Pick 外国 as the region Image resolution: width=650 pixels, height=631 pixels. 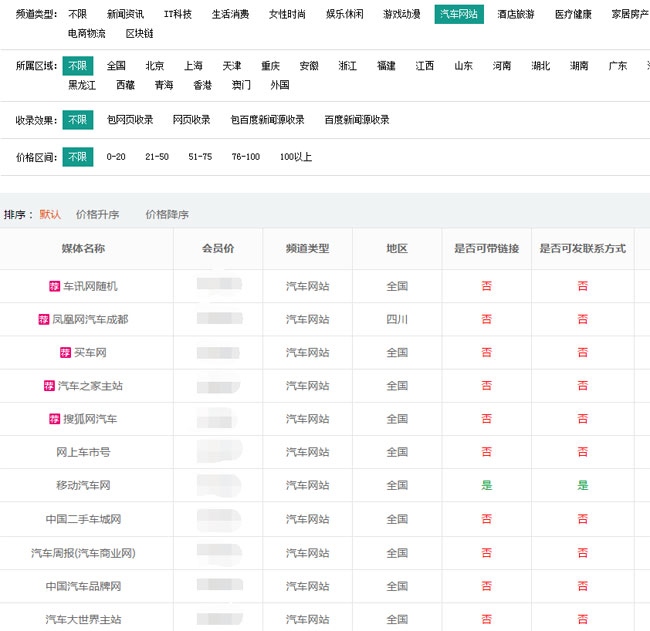[279, 85]
